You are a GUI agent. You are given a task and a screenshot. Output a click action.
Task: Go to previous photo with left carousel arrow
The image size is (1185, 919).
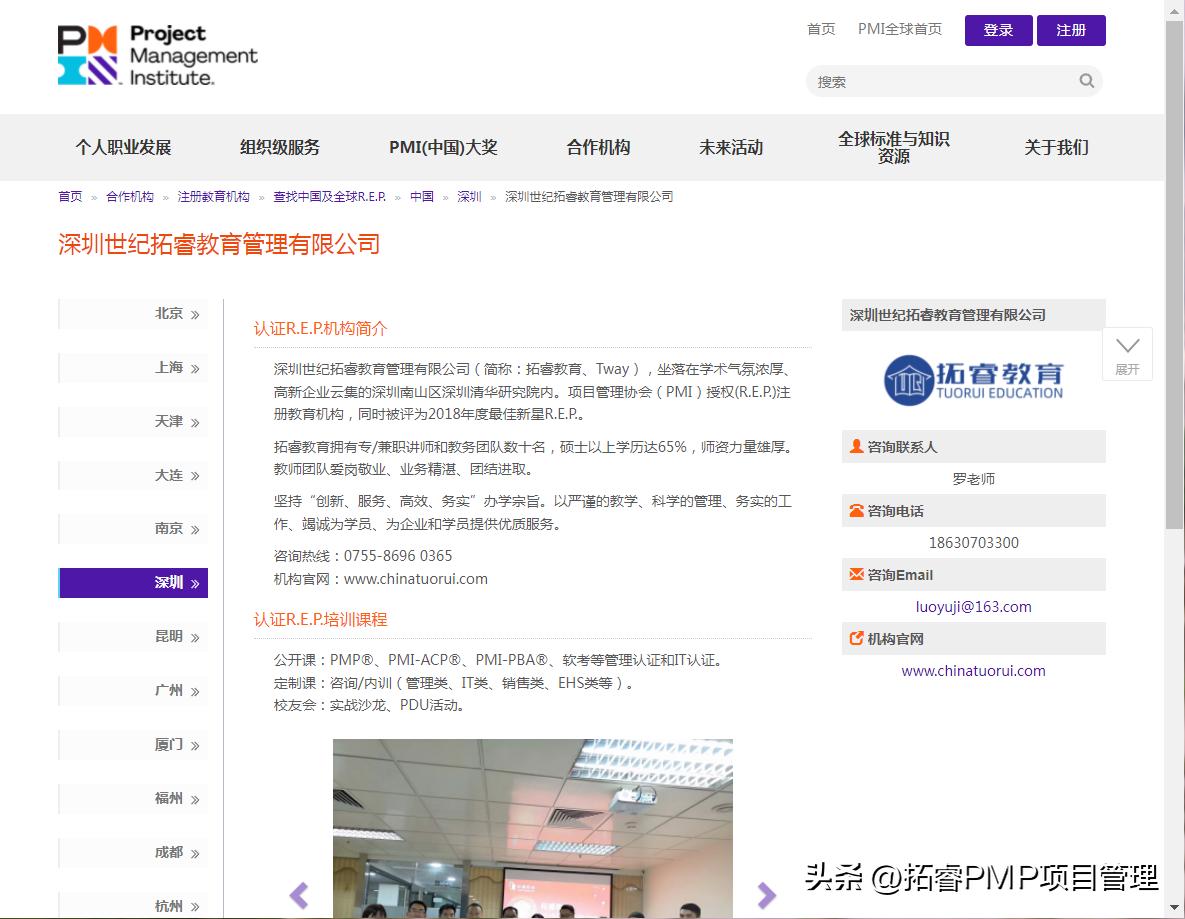(x=299, y=896)
